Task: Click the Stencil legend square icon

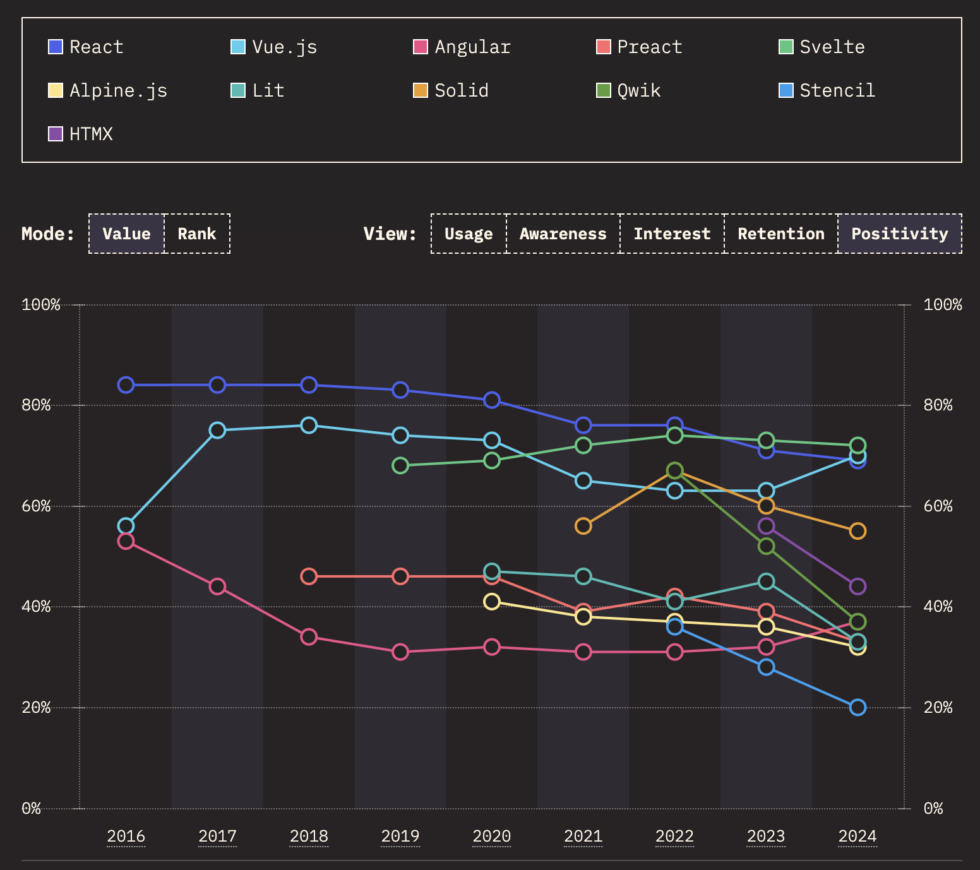Action: (786, 91)
